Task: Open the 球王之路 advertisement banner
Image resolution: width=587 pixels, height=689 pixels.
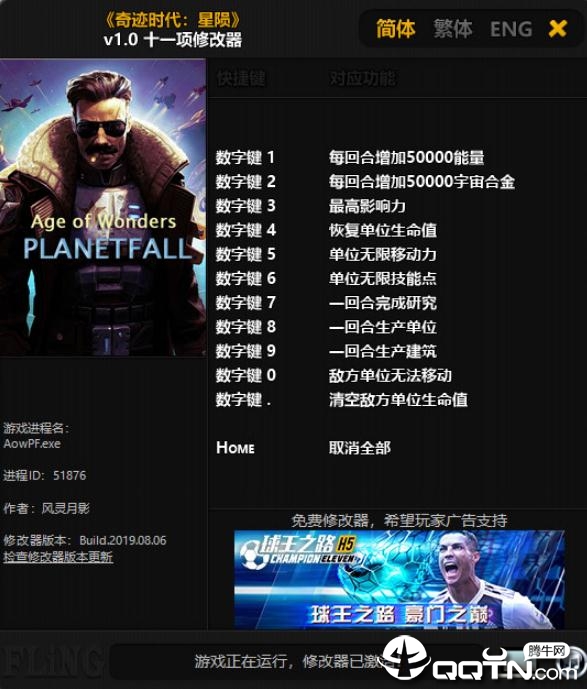Action: (x=399, y=580)
